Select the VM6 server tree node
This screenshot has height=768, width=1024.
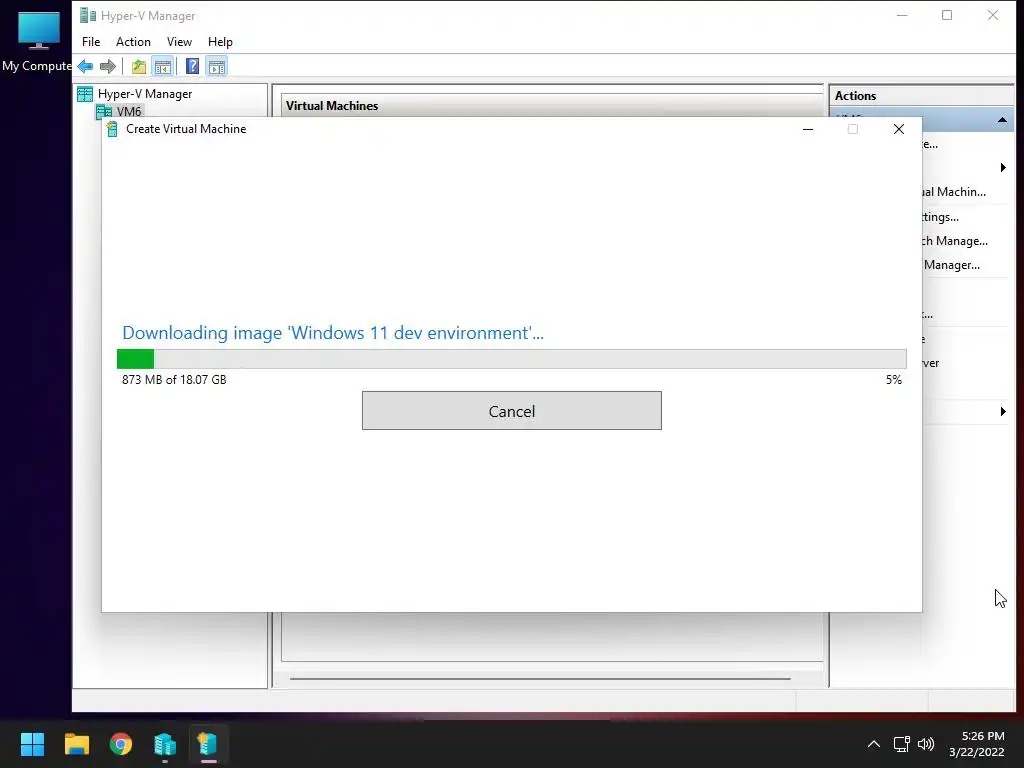click(120, 111)
